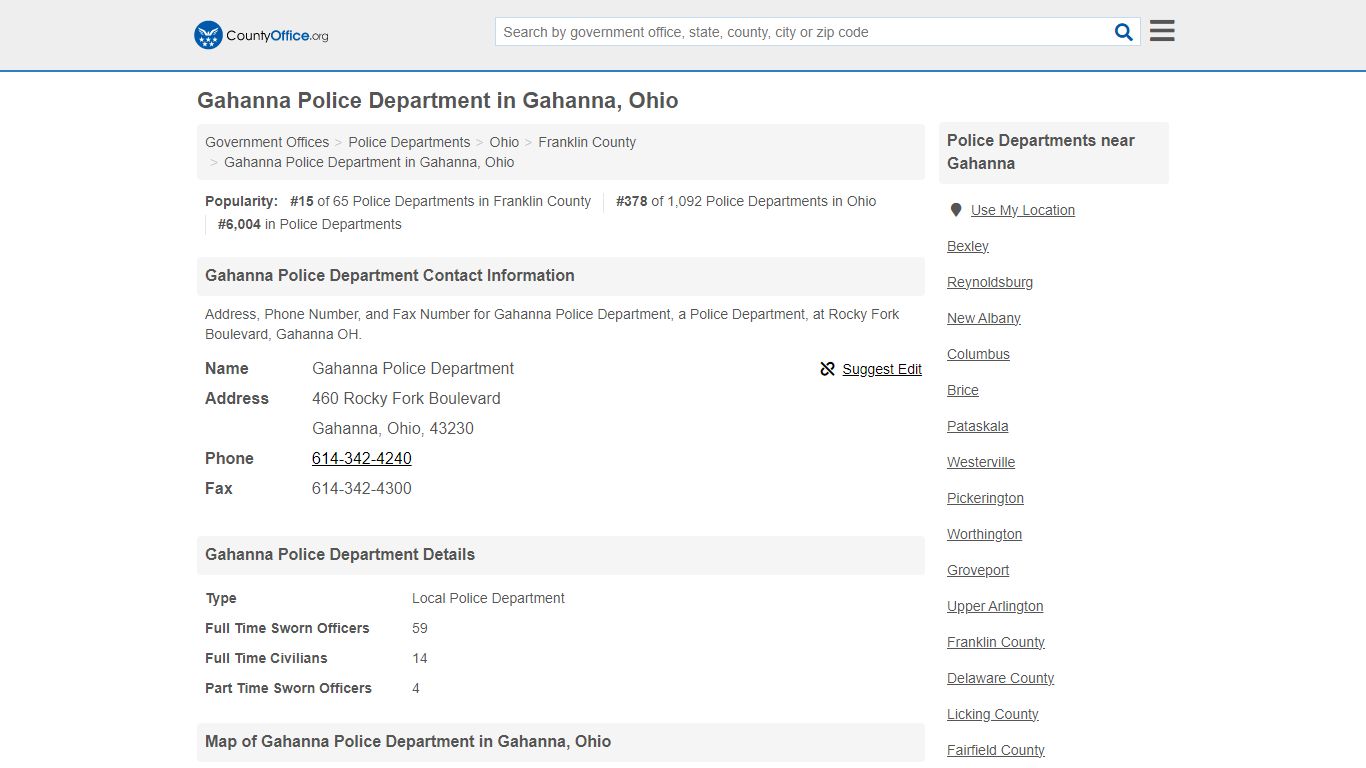Call phone number 614-342-4240
This screenshot has height=768, width=1366.
[362, 458]
